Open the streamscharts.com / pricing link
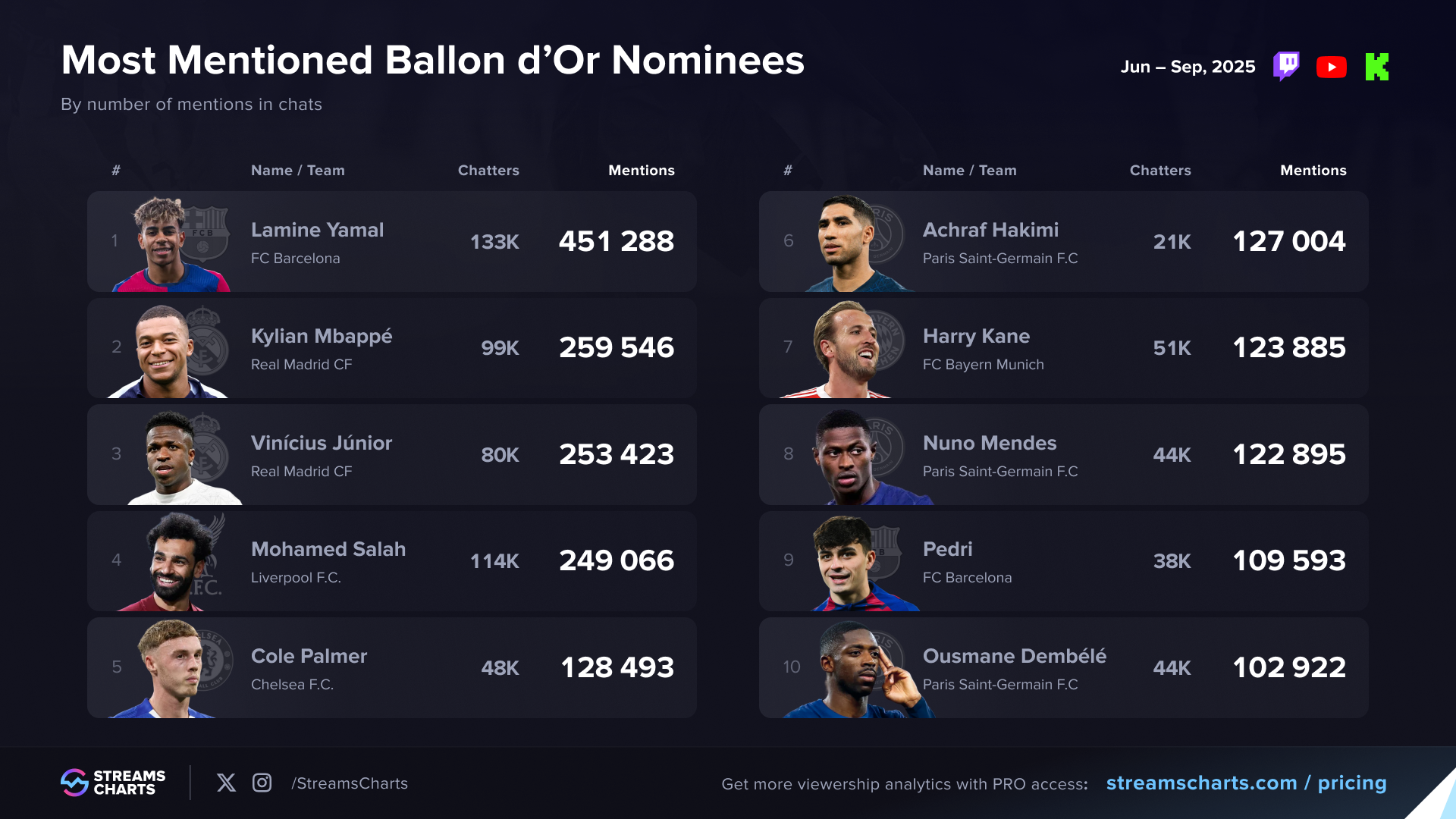The image size is (1456, 819). pos(1246,783)
